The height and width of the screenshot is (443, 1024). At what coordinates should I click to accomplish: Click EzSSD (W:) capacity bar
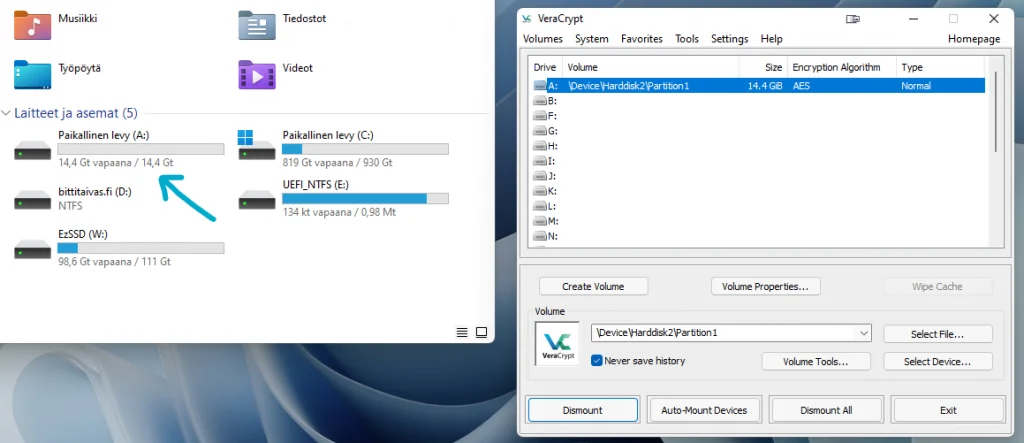[140, 248]
